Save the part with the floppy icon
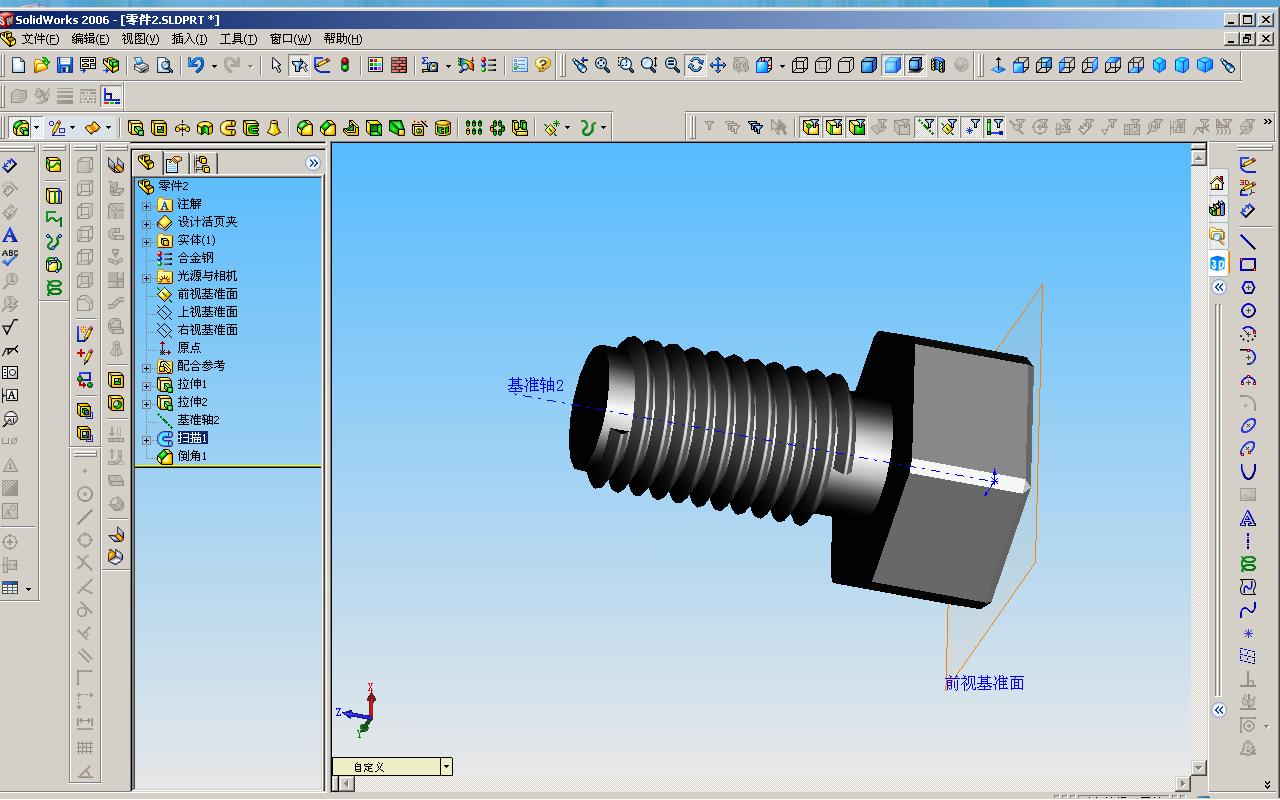 (x=64, y=65)
